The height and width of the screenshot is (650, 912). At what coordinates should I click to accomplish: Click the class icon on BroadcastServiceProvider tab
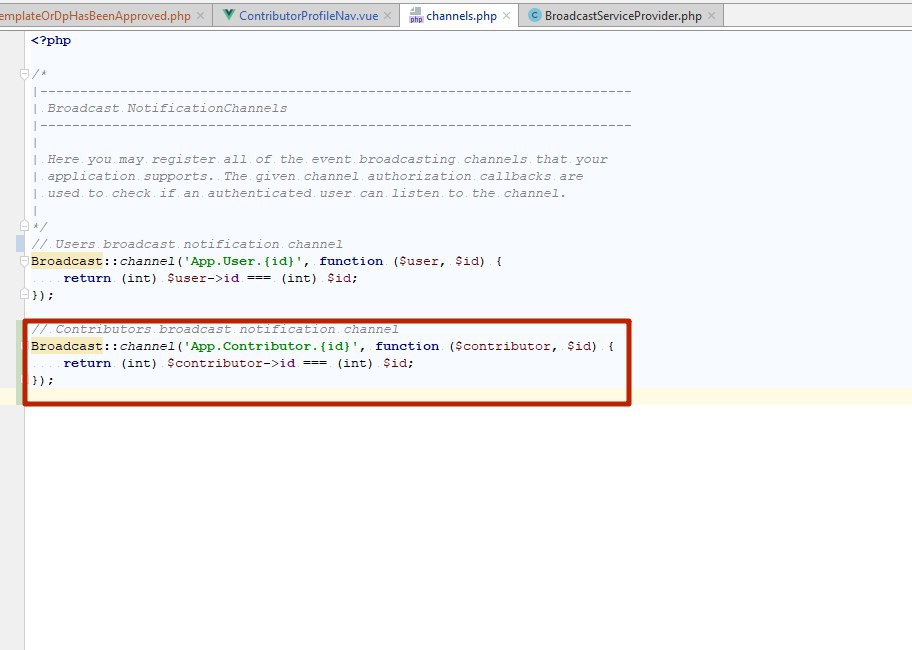535,15
